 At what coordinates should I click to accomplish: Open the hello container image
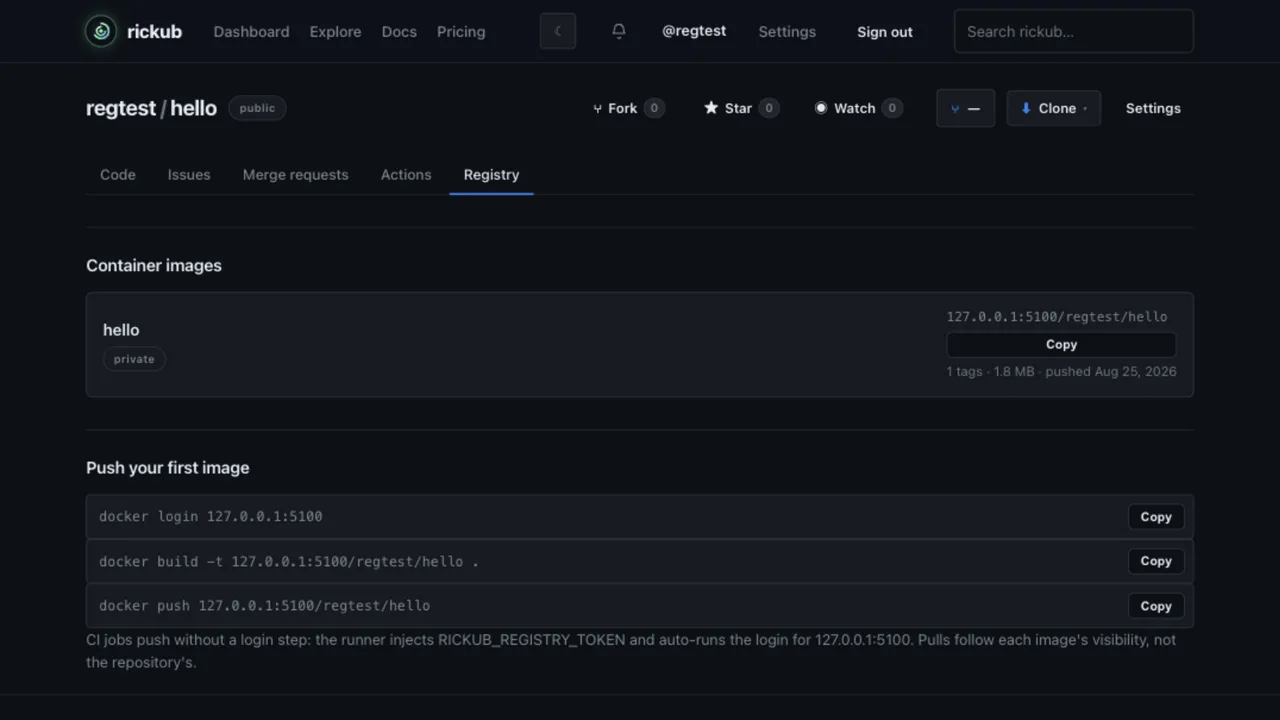[x=121, y=330]
